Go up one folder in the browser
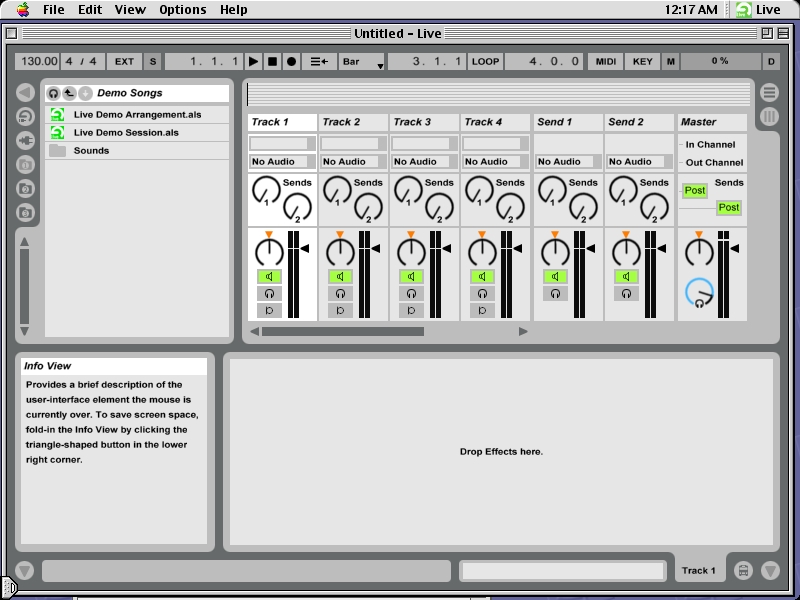Viewport: 800px width, 600px height. [x=69, y=93]
